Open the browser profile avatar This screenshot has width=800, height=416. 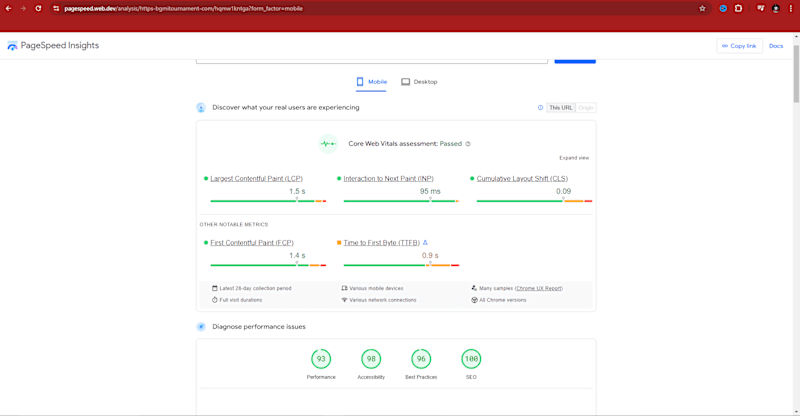776,8
